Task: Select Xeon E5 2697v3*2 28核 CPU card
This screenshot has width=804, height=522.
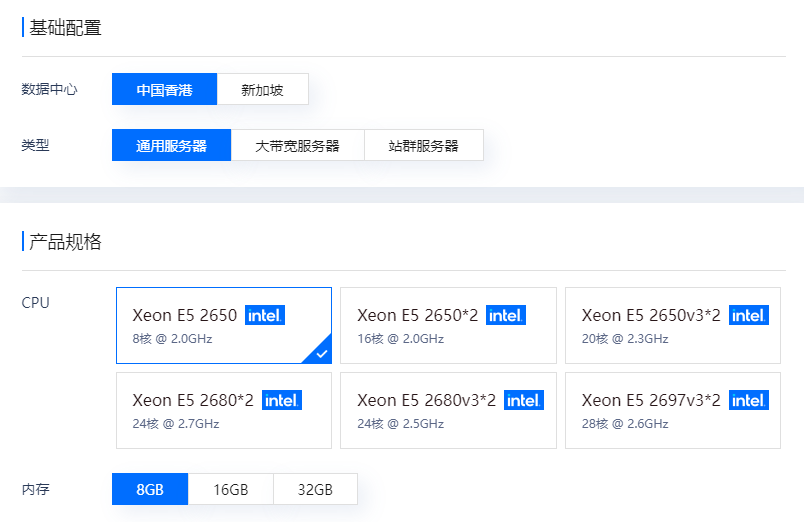Action: (x=673, y=411)
